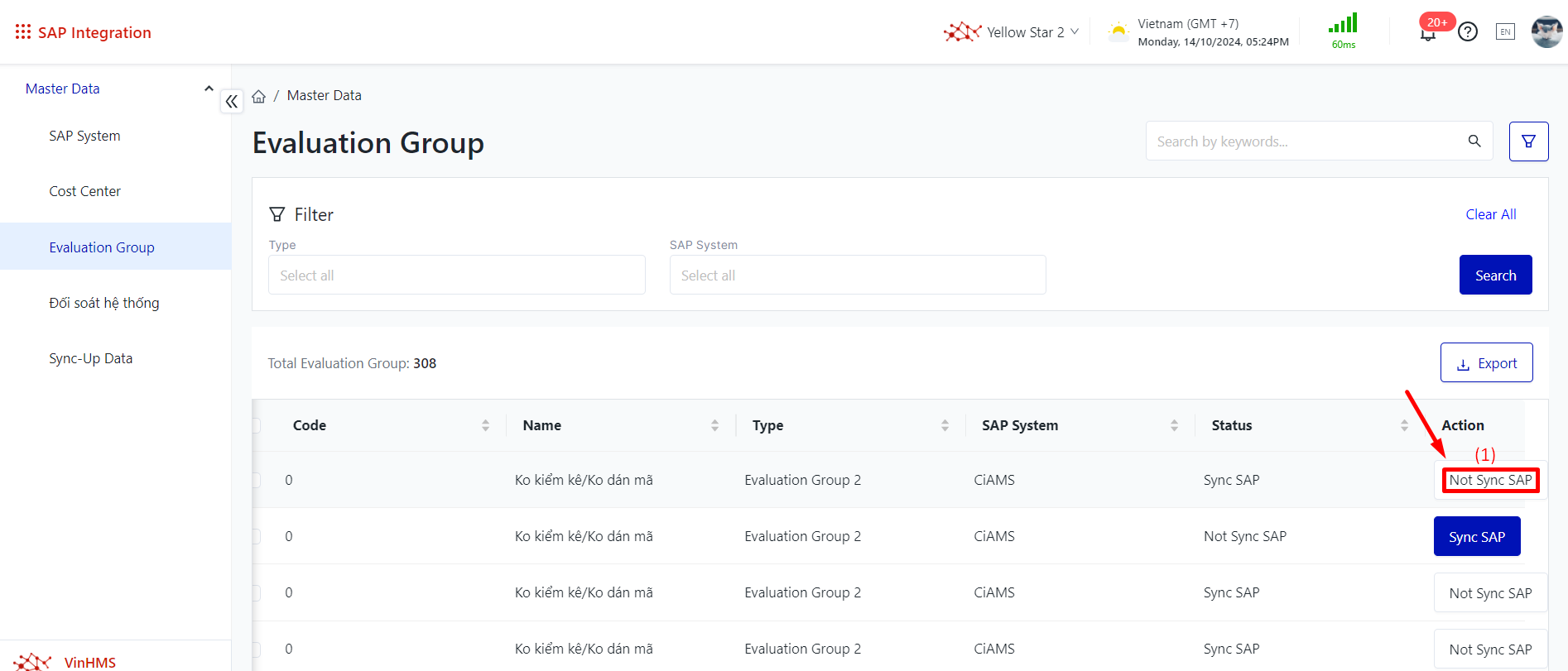Click the EN language icon
This screenshot has height=671, width=1568.
(1505, 32)
